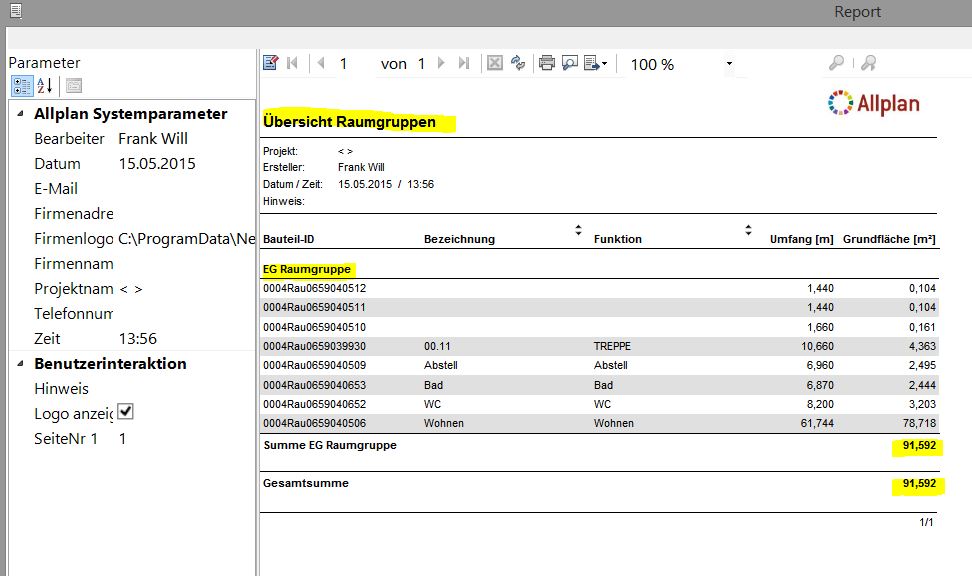Sort by the Bezeichnung column arrows
This screenshot has height=576, width=972.
(577, 231)
